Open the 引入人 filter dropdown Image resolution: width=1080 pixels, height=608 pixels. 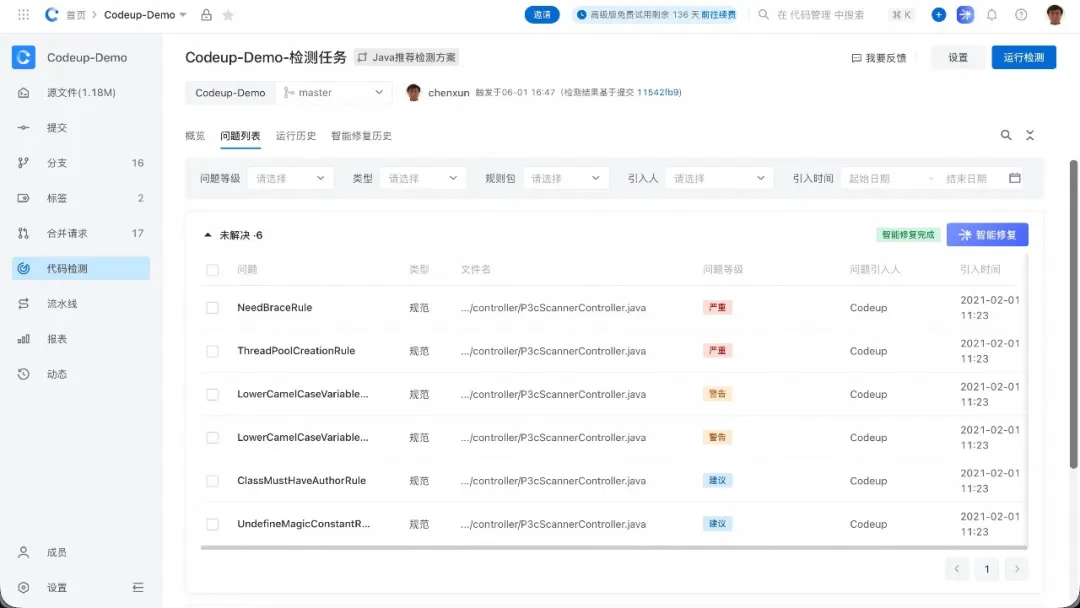[x=719, y=178]
